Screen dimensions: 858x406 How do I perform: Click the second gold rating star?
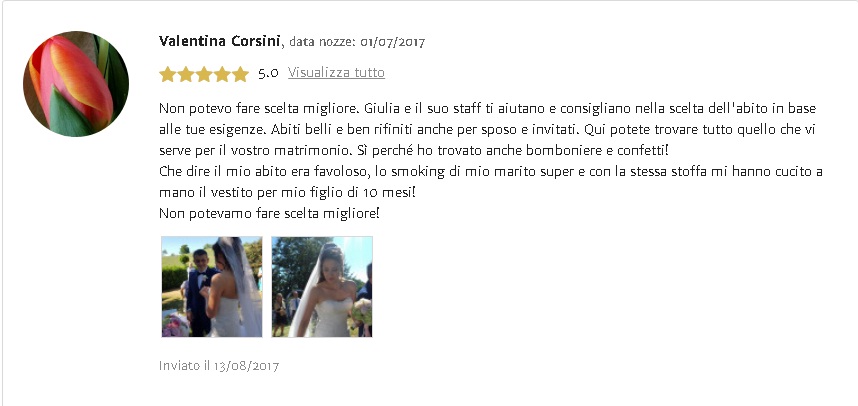[x=186, y=74]
